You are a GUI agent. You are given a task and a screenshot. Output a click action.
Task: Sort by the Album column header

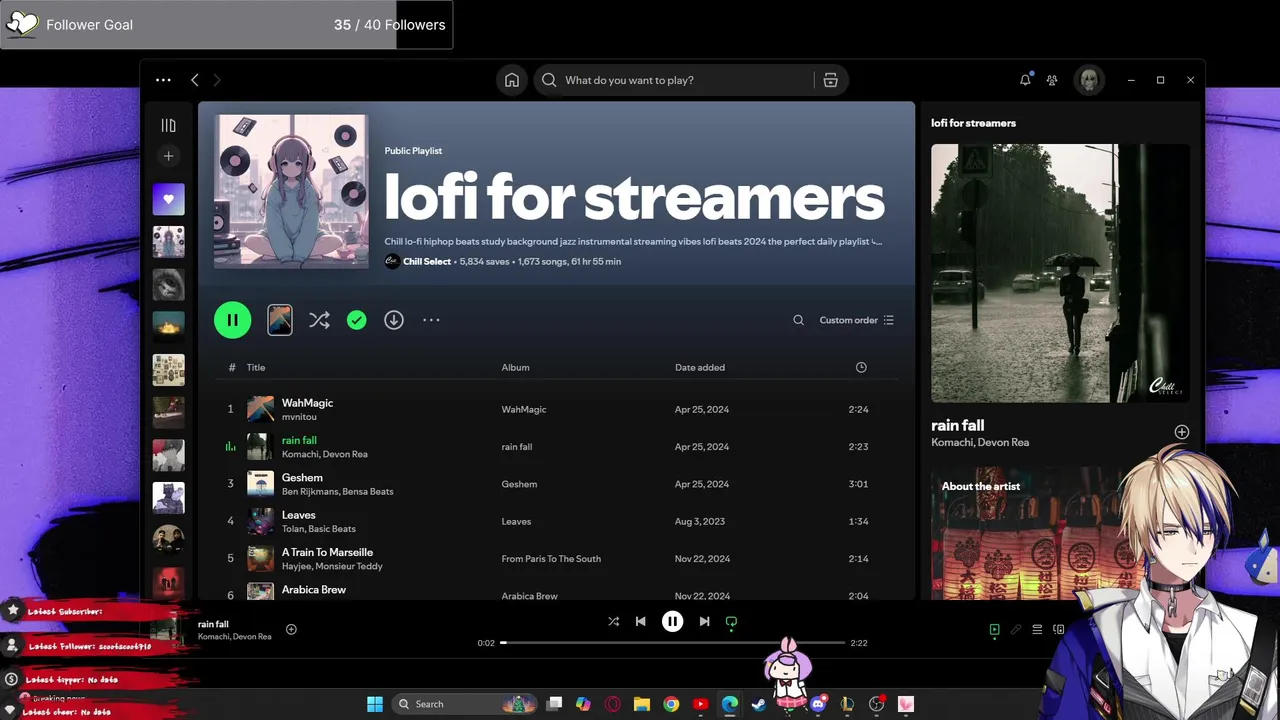(515, 367)
